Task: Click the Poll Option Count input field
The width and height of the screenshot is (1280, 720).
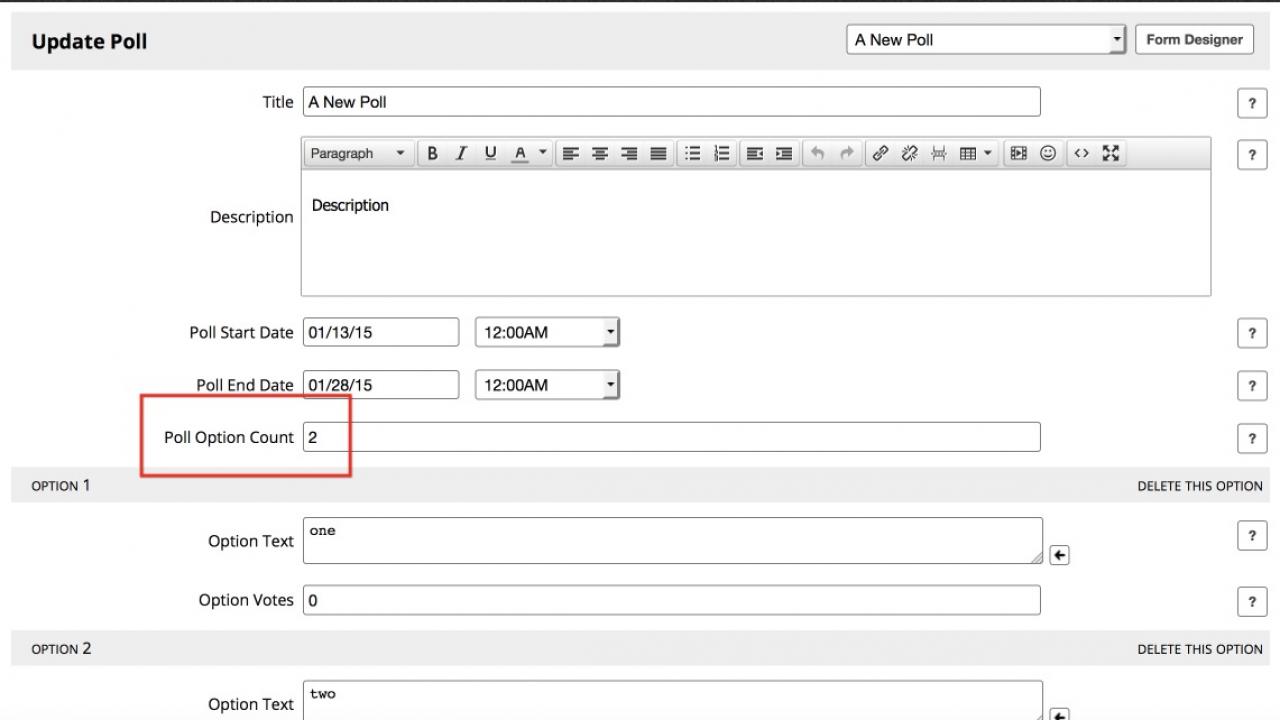Action: click(671, 437)
